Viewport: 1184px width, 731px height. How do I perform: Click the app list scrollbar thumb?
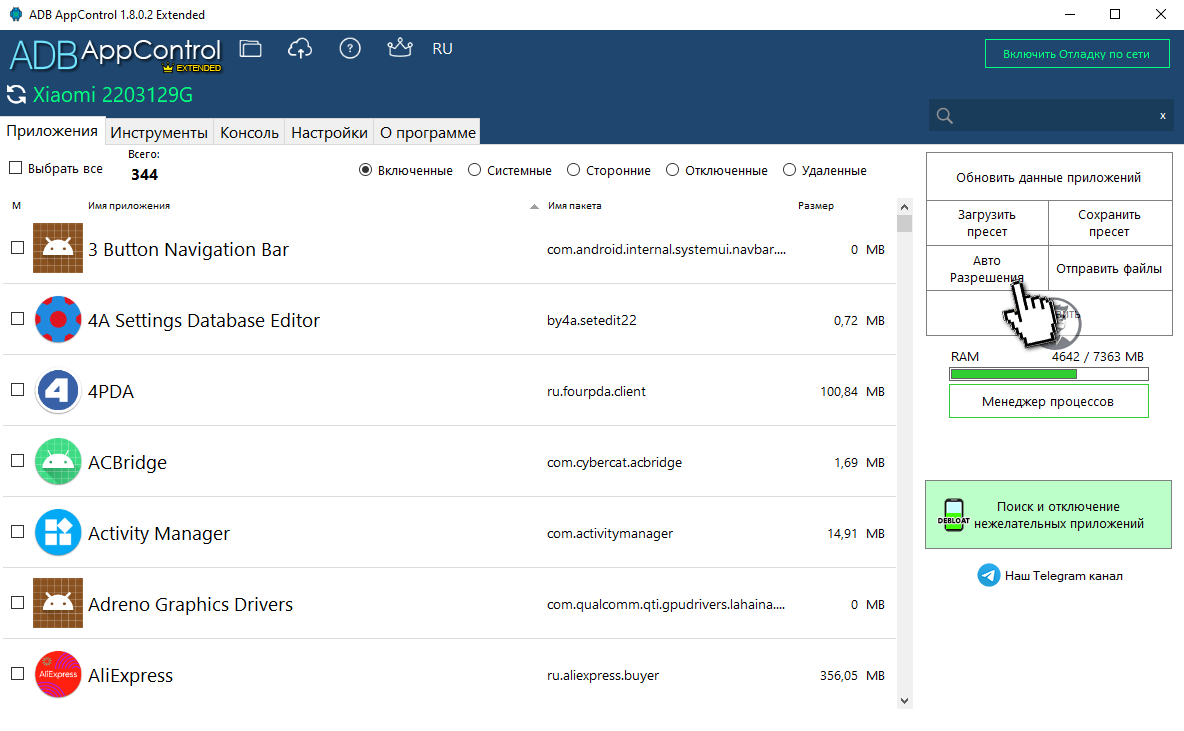[x=905, y=223]
